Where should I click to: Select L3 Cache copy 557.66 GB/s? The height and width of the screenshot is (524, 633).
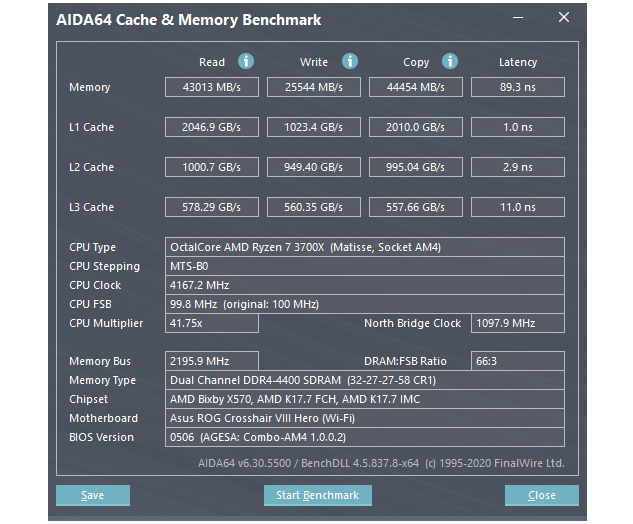[416, 207]
